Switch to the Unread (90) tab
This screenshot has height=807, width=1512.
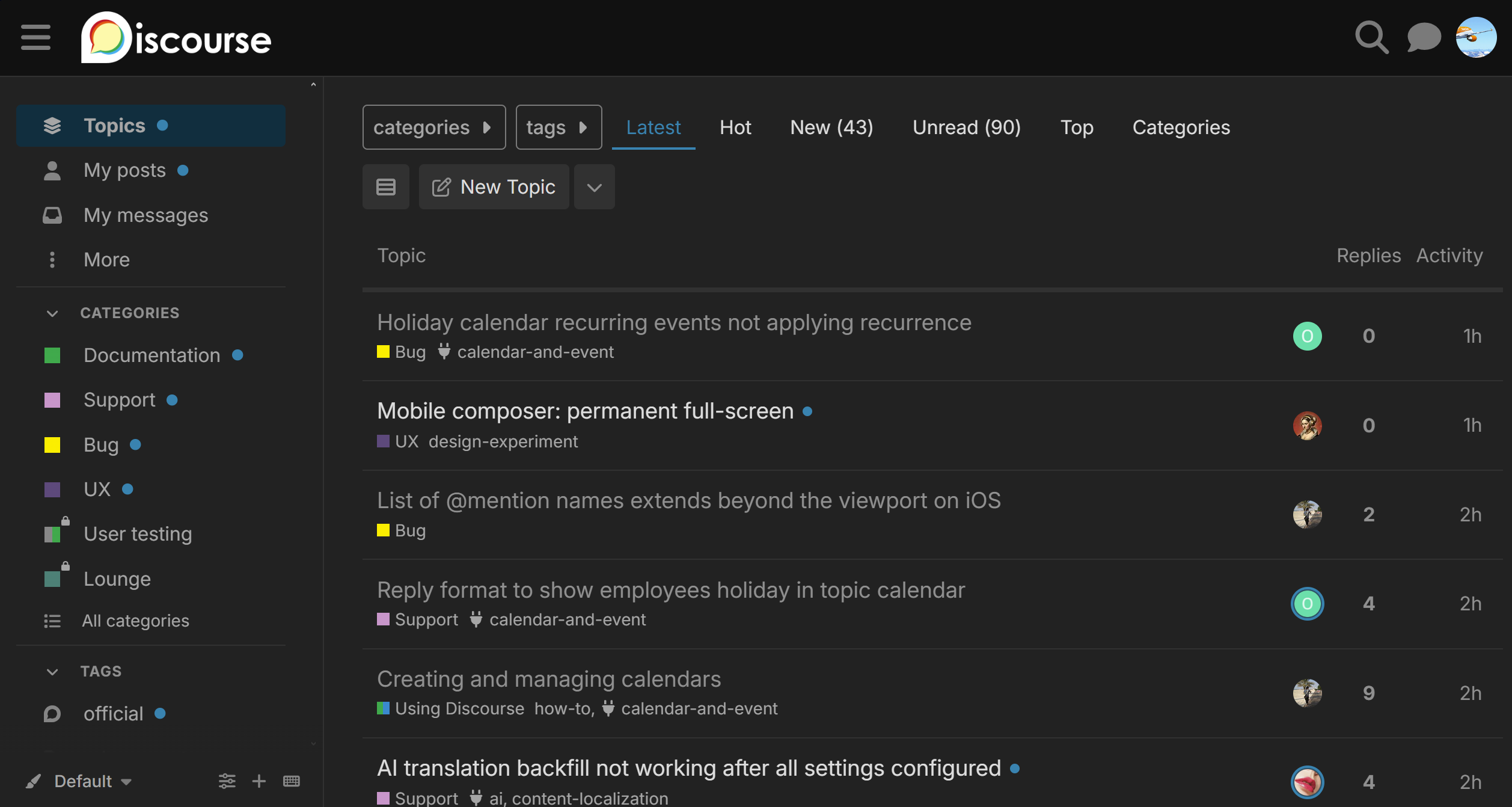[x=966, y=127]
